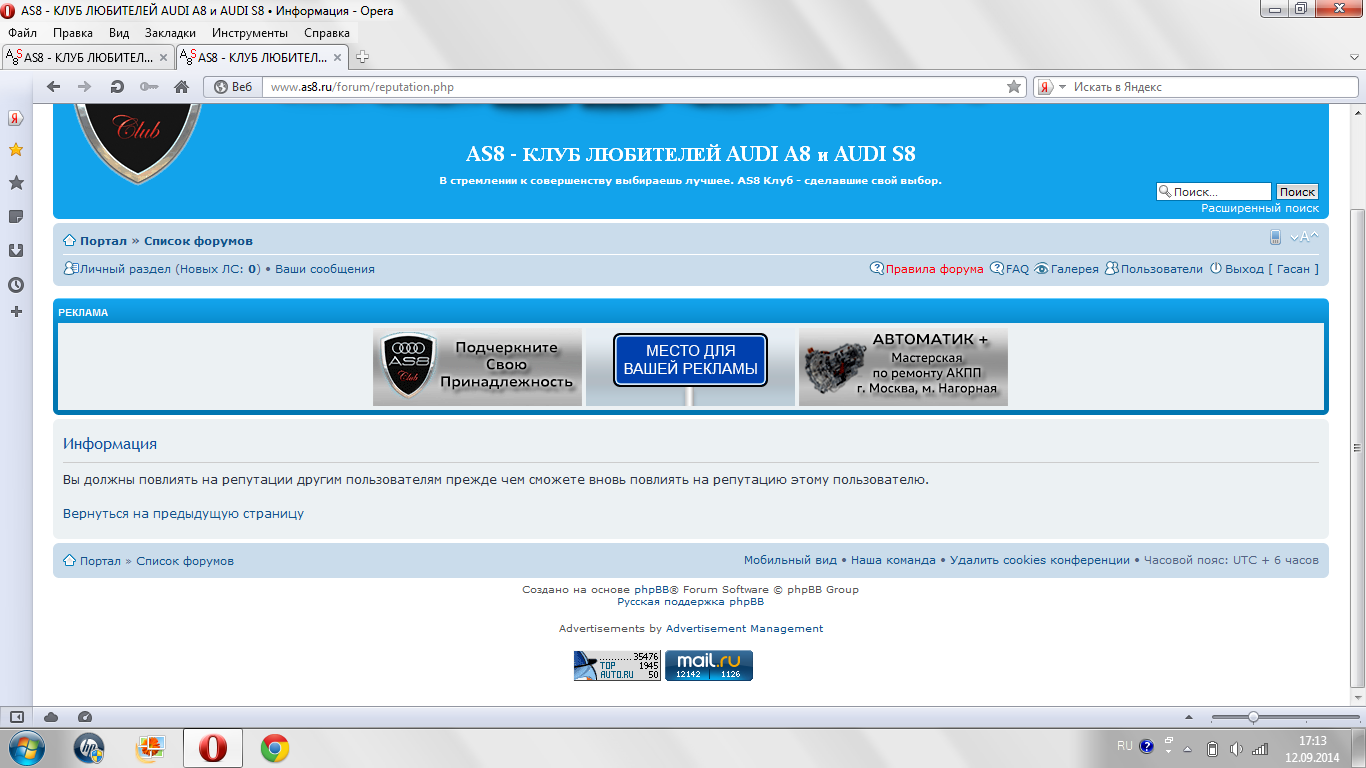Viewport: 1366px width, 768px height.
Task: Open History clock panel in sidebar
Action: (x=16, y=284)
